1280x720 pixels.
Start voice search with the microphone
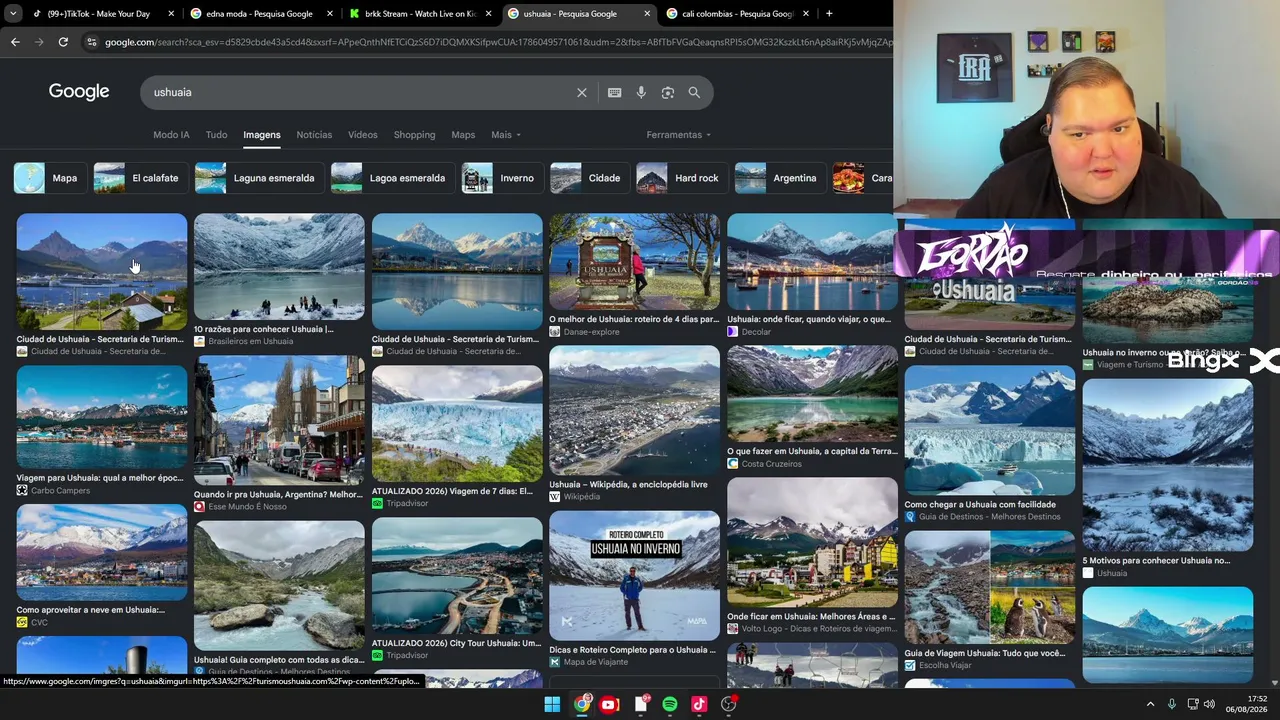[x=641, y=93]
